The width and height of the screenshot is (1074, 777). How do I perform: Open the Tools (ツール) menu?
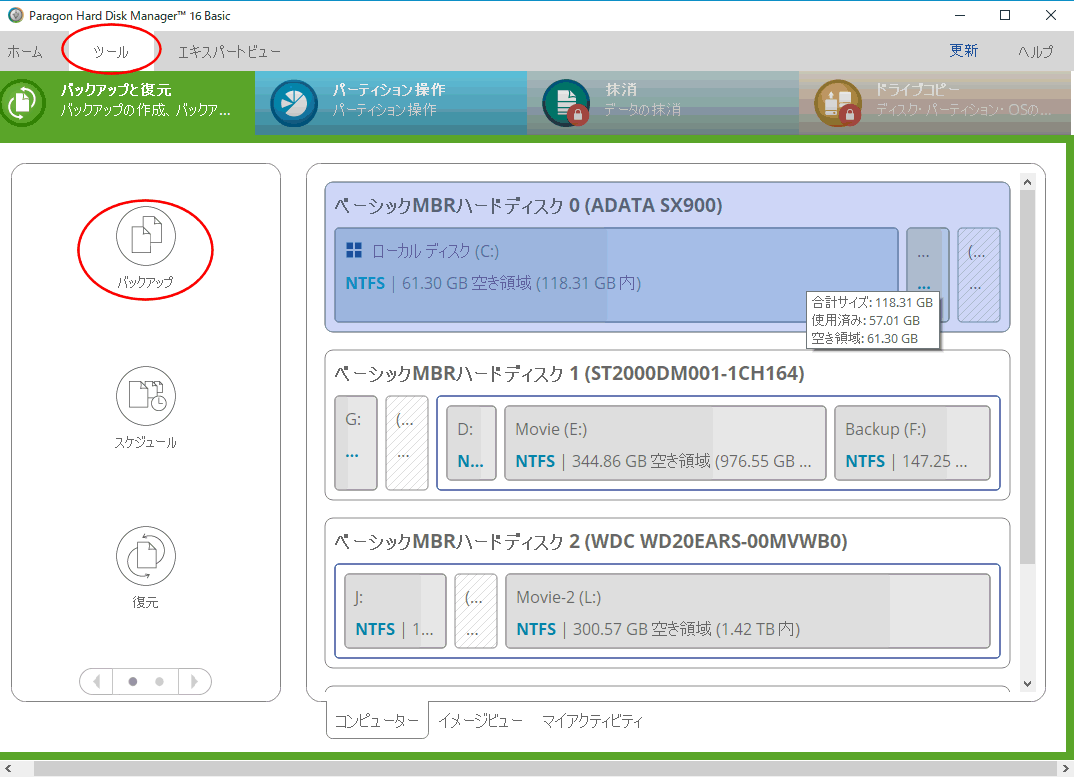pyautogui.click(x=110, y=51)
